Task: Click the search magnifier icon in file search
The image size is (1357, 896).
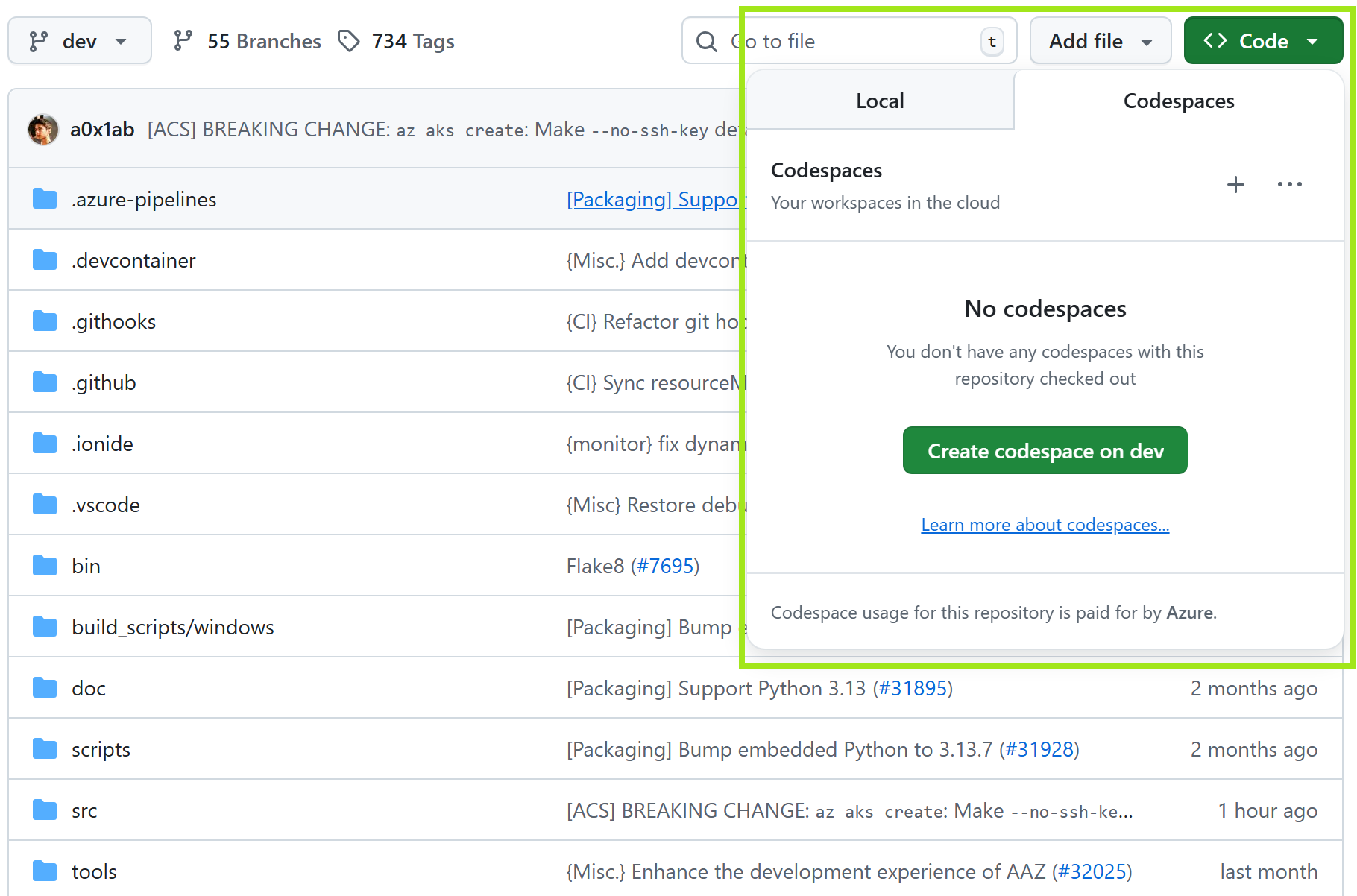Action: click(706, 42)
